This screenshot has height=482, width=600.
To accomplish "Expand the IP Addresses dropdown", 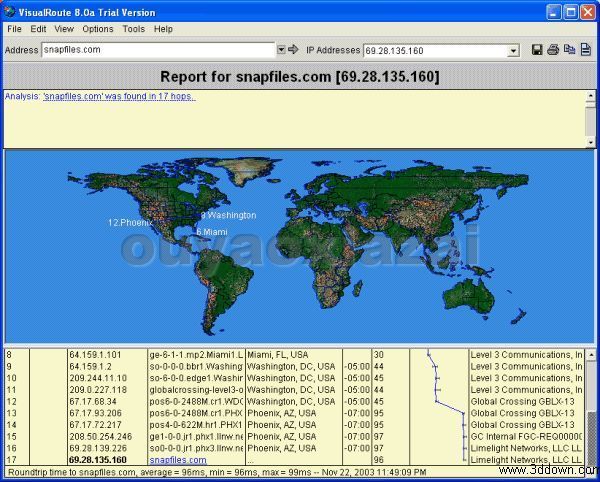I will 513,50.
